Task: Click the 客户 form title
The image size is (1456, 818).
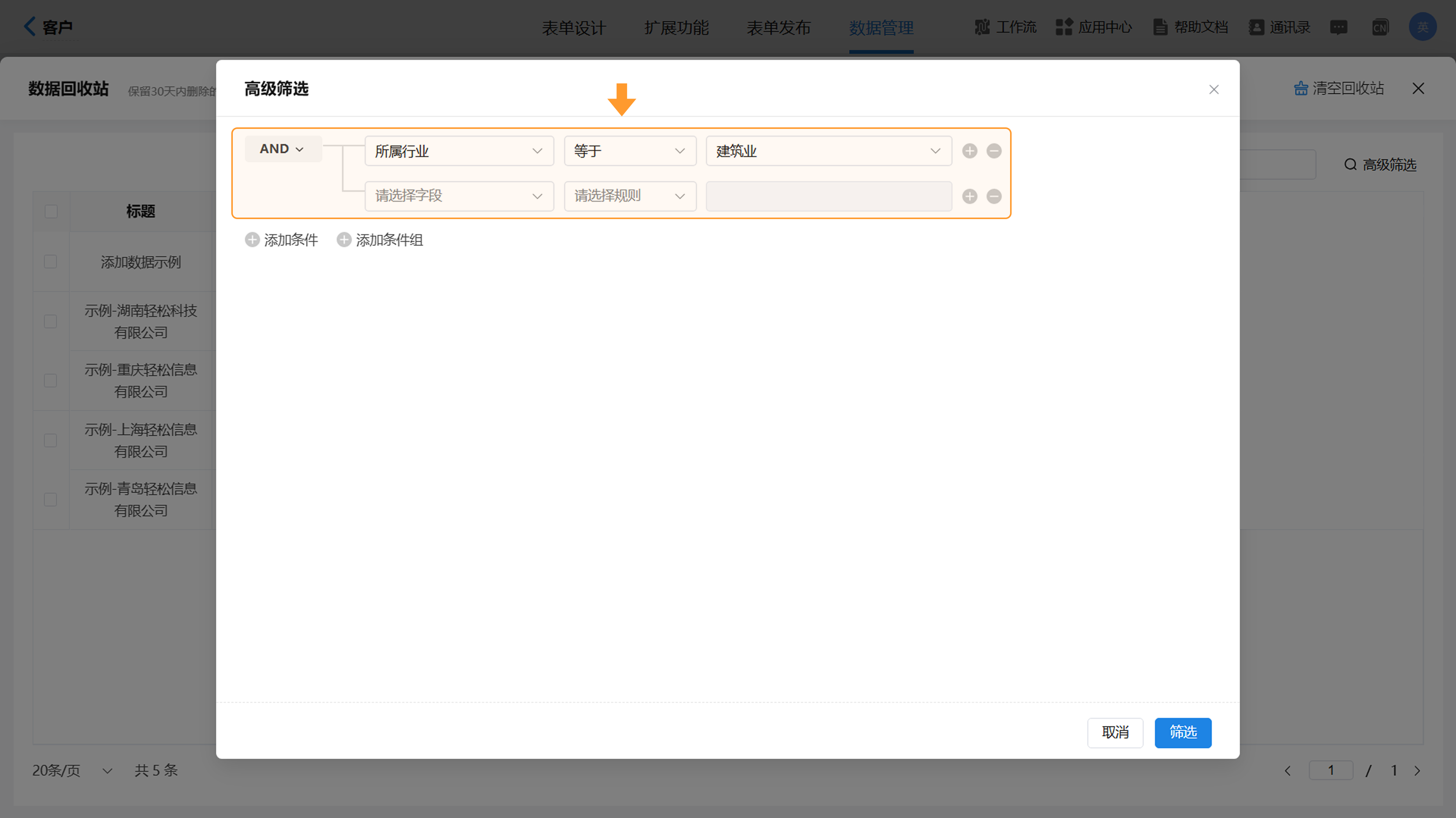Action: click(x=57, y=27)
